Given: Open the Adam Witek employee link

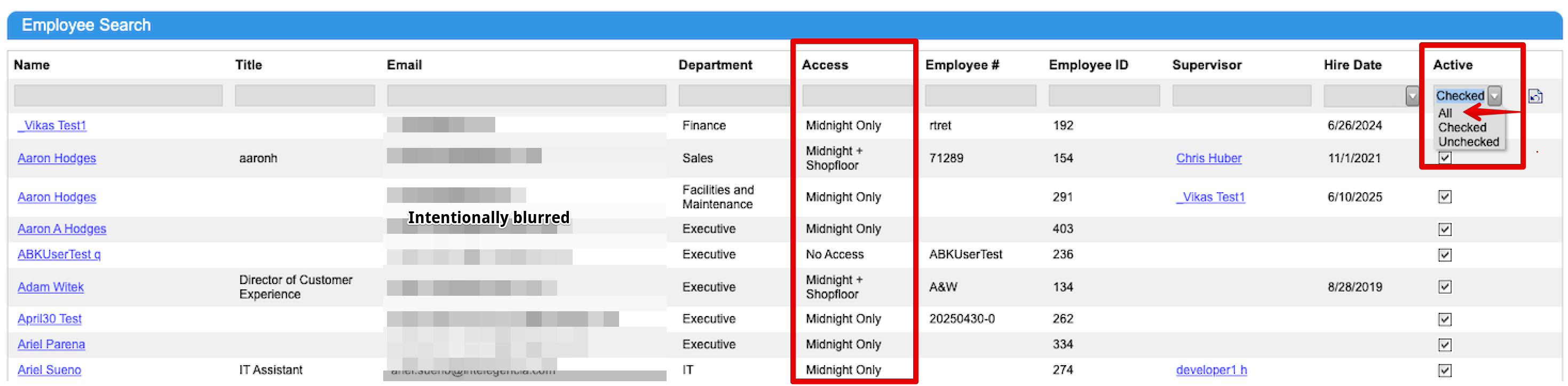Looking at the screenshot, I should (x=51, y=287).
